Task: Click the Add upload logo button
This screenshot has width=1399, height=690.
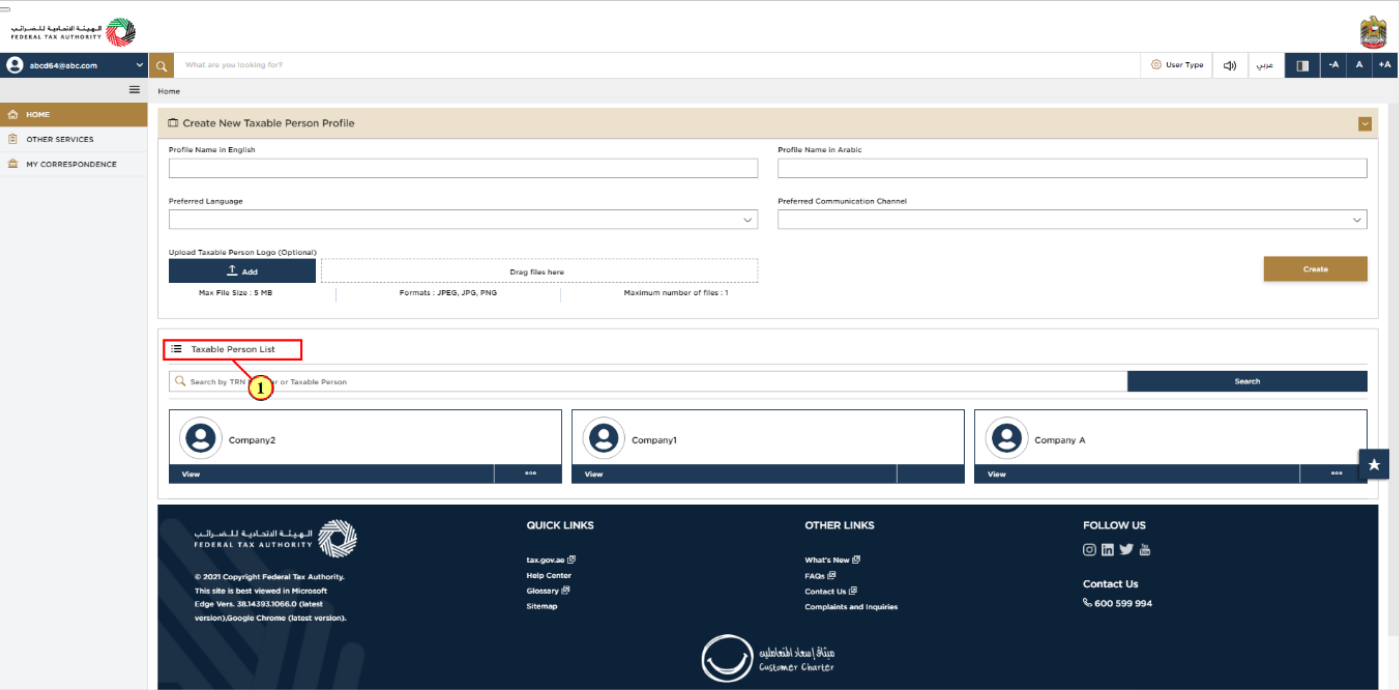Action: (x=242, y=271)
